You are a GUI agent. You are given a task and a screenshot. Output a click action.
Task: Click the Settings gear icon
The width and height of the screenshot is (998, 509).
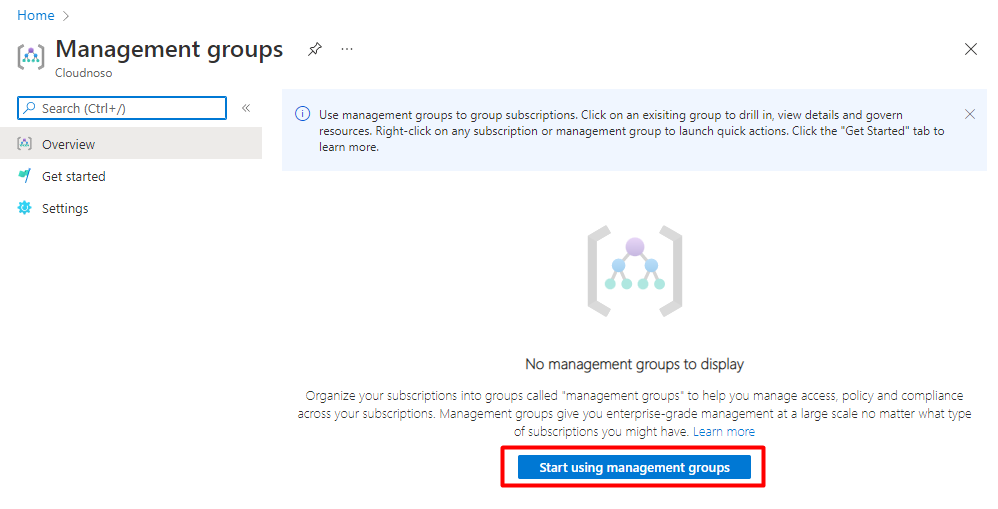point(25,208)
